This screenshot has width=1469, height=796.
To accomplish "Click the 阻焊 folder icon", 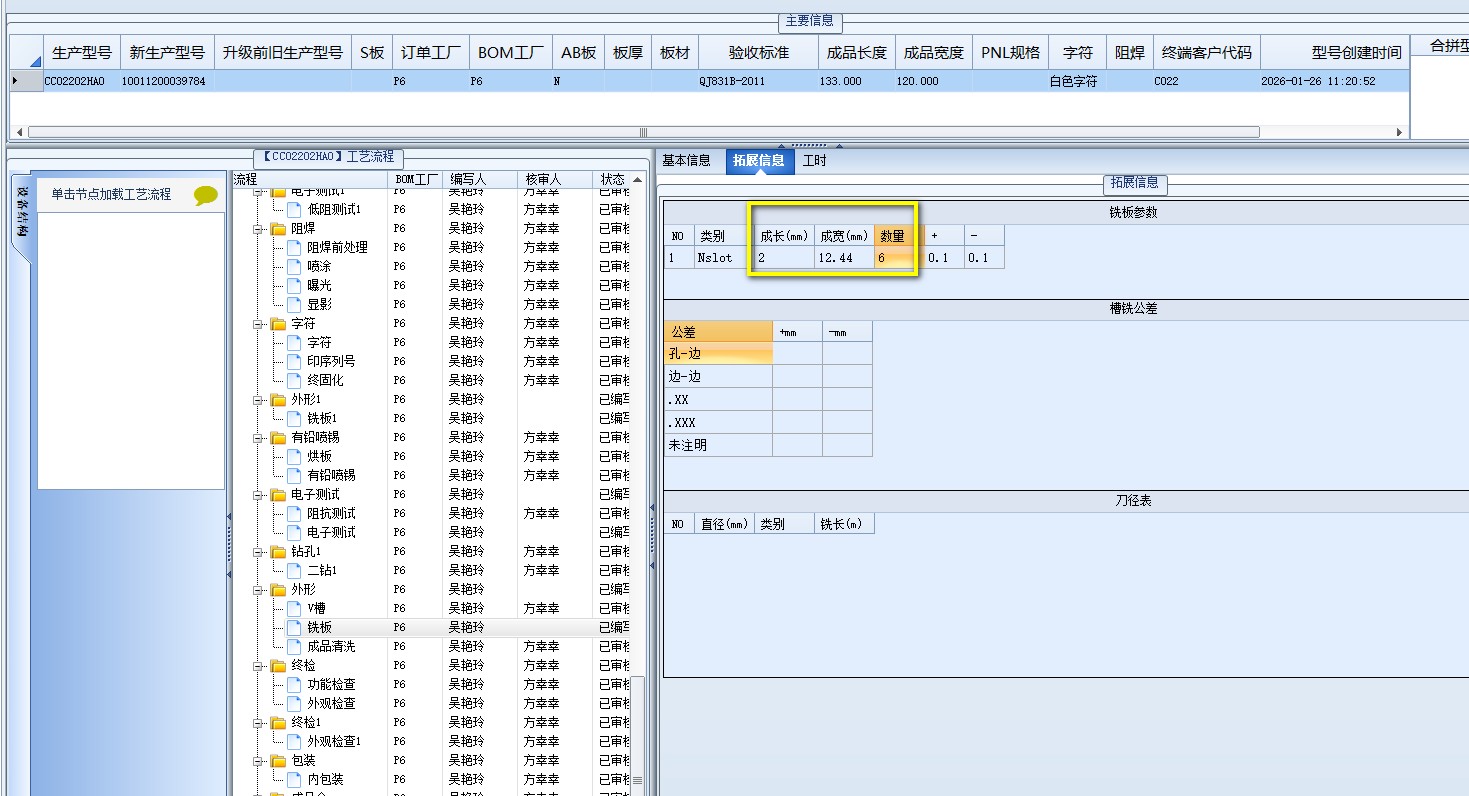I will 278,229.
